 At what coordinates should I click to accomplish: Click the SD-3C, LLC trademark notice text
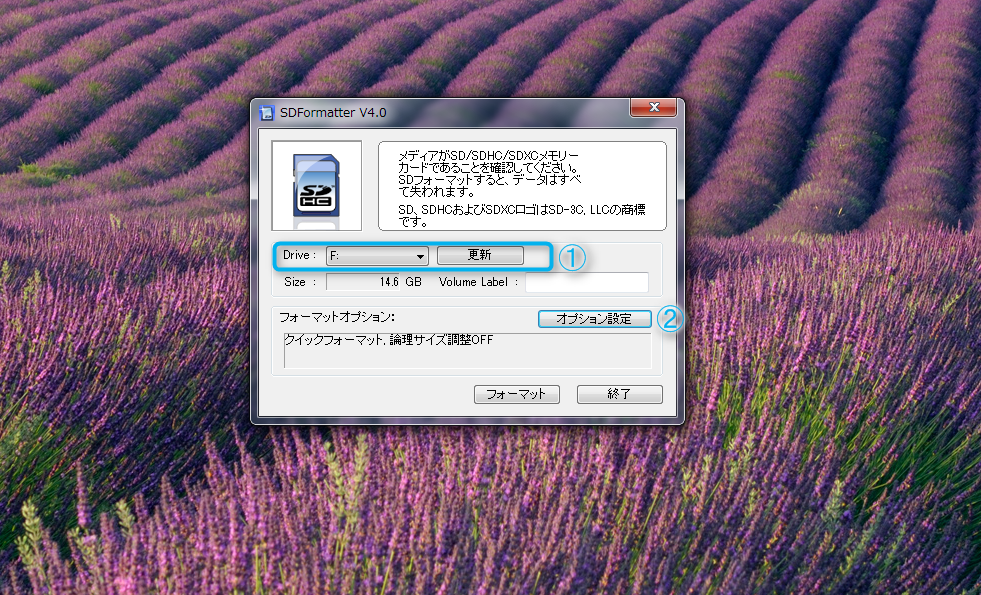(521, 215)
